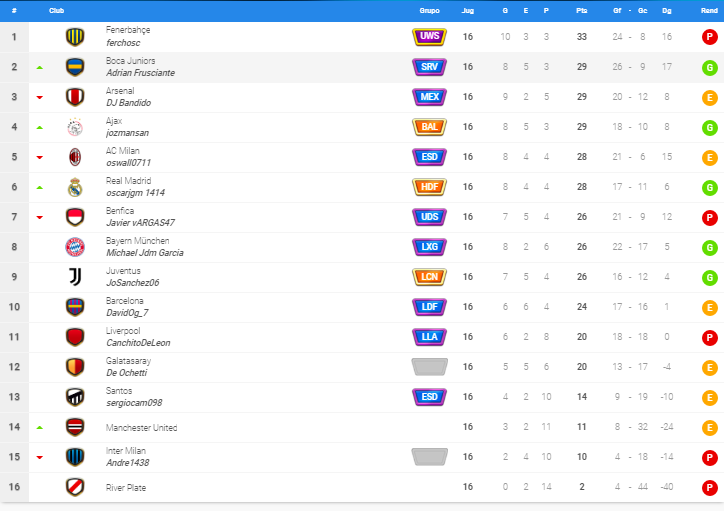Sort by the Grupo column header
The image size is (724, 511).
pyautogui.click(x=429, y=11)
